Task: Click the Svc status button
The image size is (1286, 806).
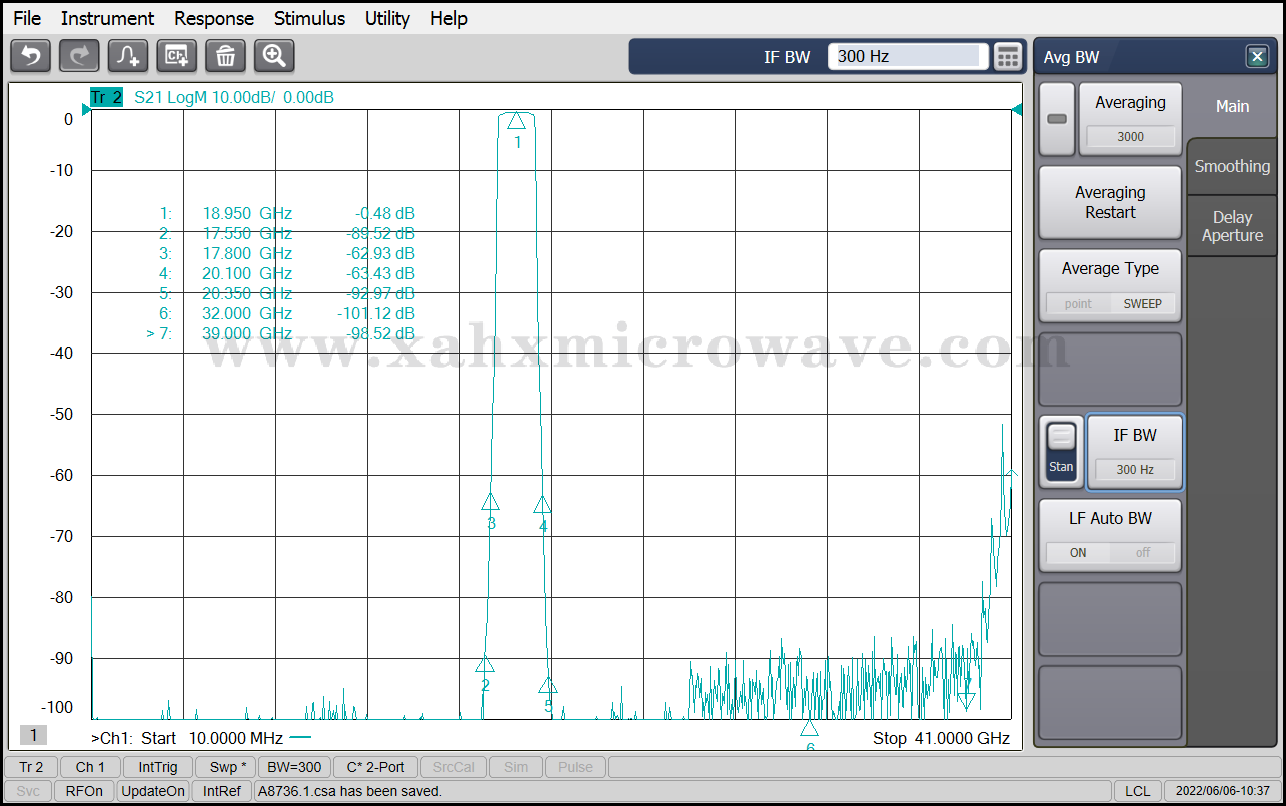Action: (x=28, y=791)
